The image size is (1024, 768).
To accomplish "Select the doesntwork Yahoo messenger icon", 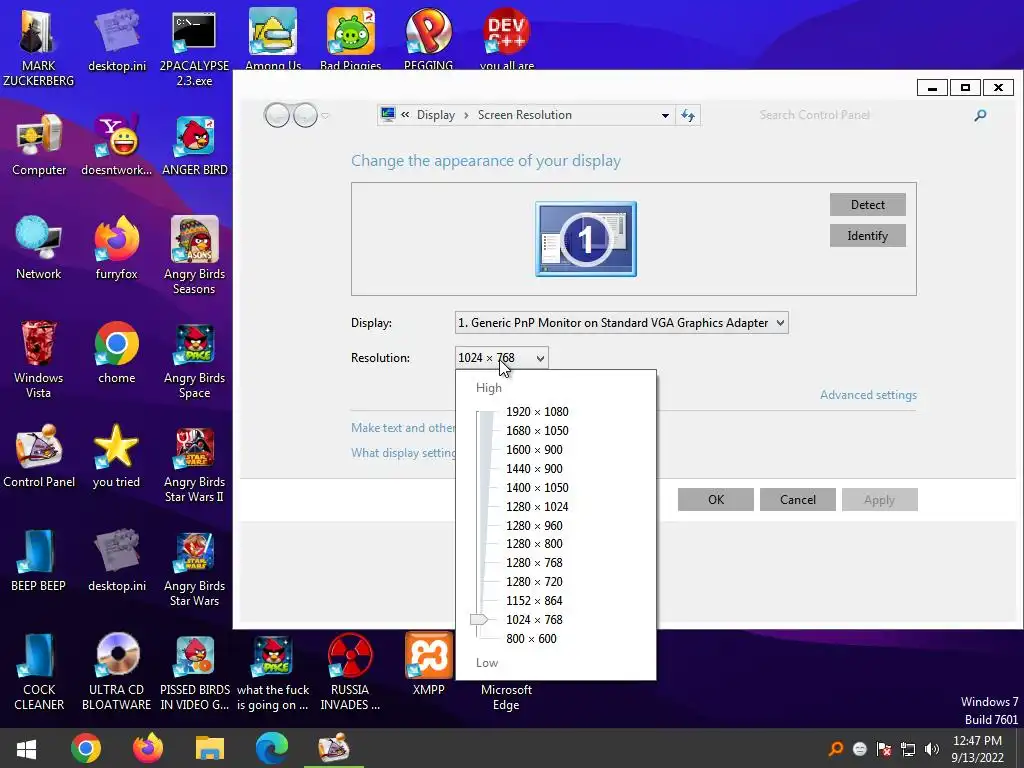I will (117, 144).
